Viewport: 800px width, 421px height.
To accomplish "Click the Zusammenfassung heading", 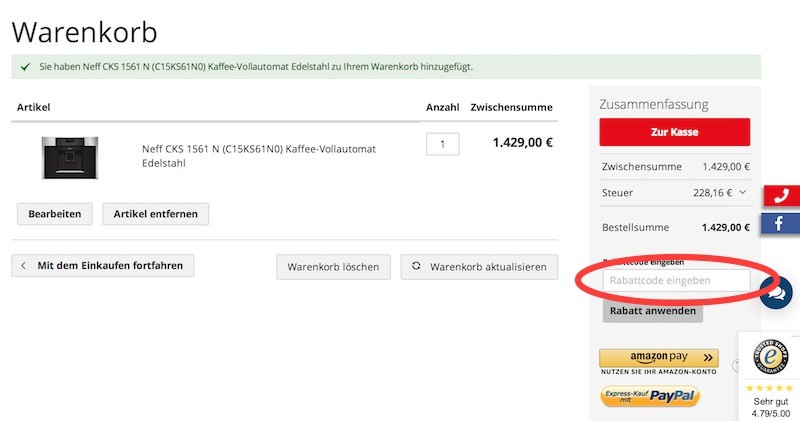I will click(x=654, y=104).
